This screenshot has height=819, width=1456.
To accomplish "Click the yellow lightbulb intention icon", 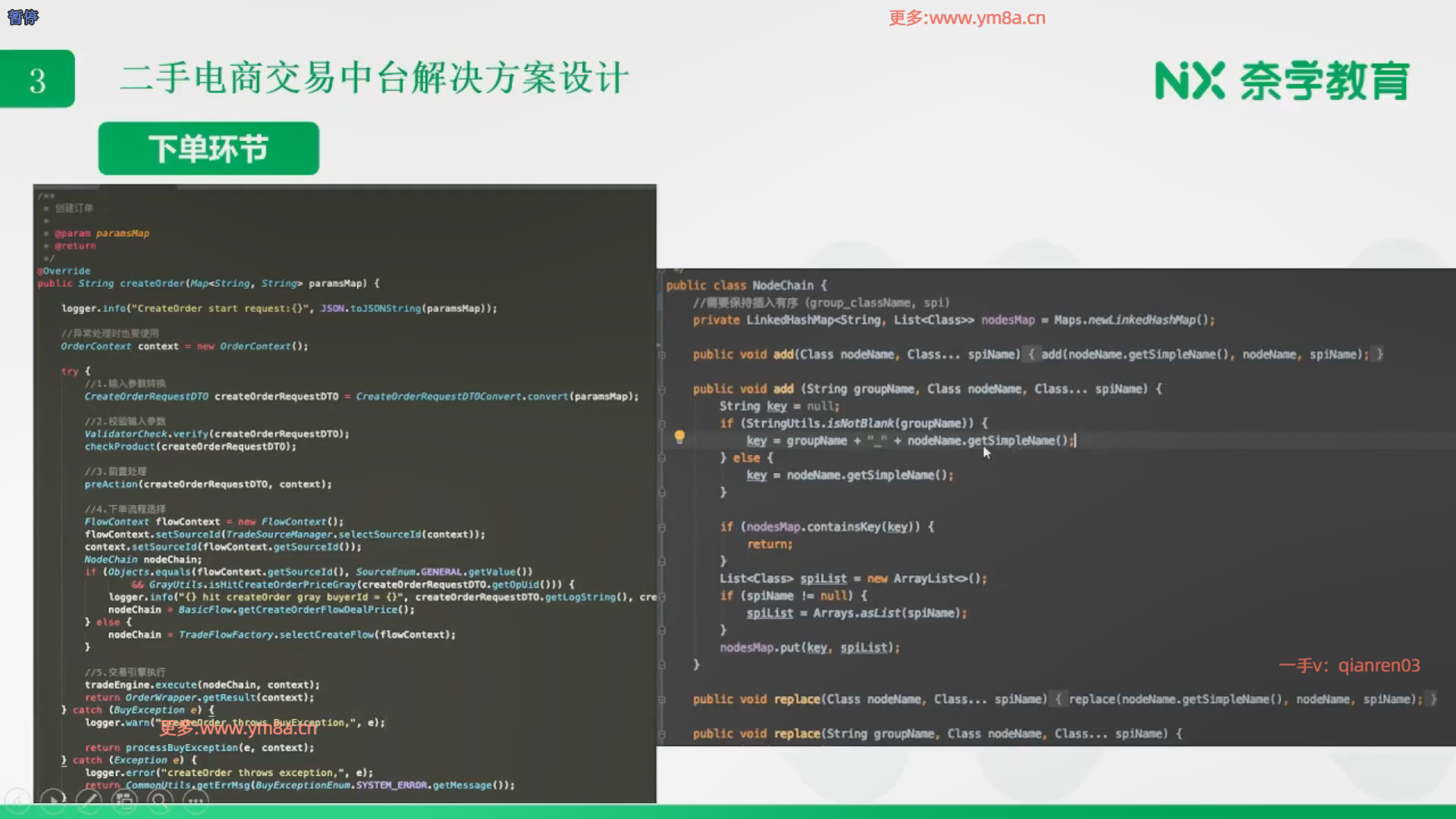I will [x=679, y=437].
